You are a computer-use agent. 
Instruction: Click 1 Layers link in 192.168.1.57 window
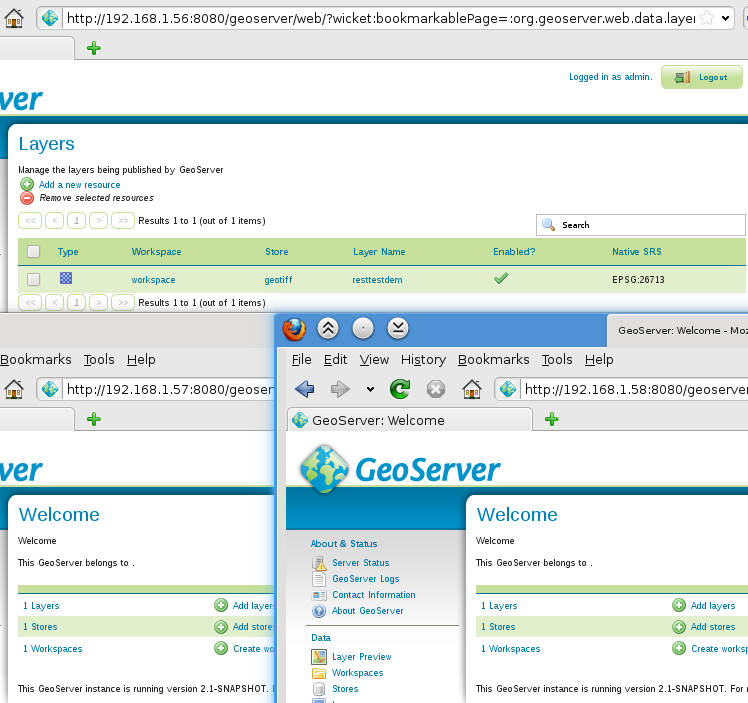tap(41, 606)
